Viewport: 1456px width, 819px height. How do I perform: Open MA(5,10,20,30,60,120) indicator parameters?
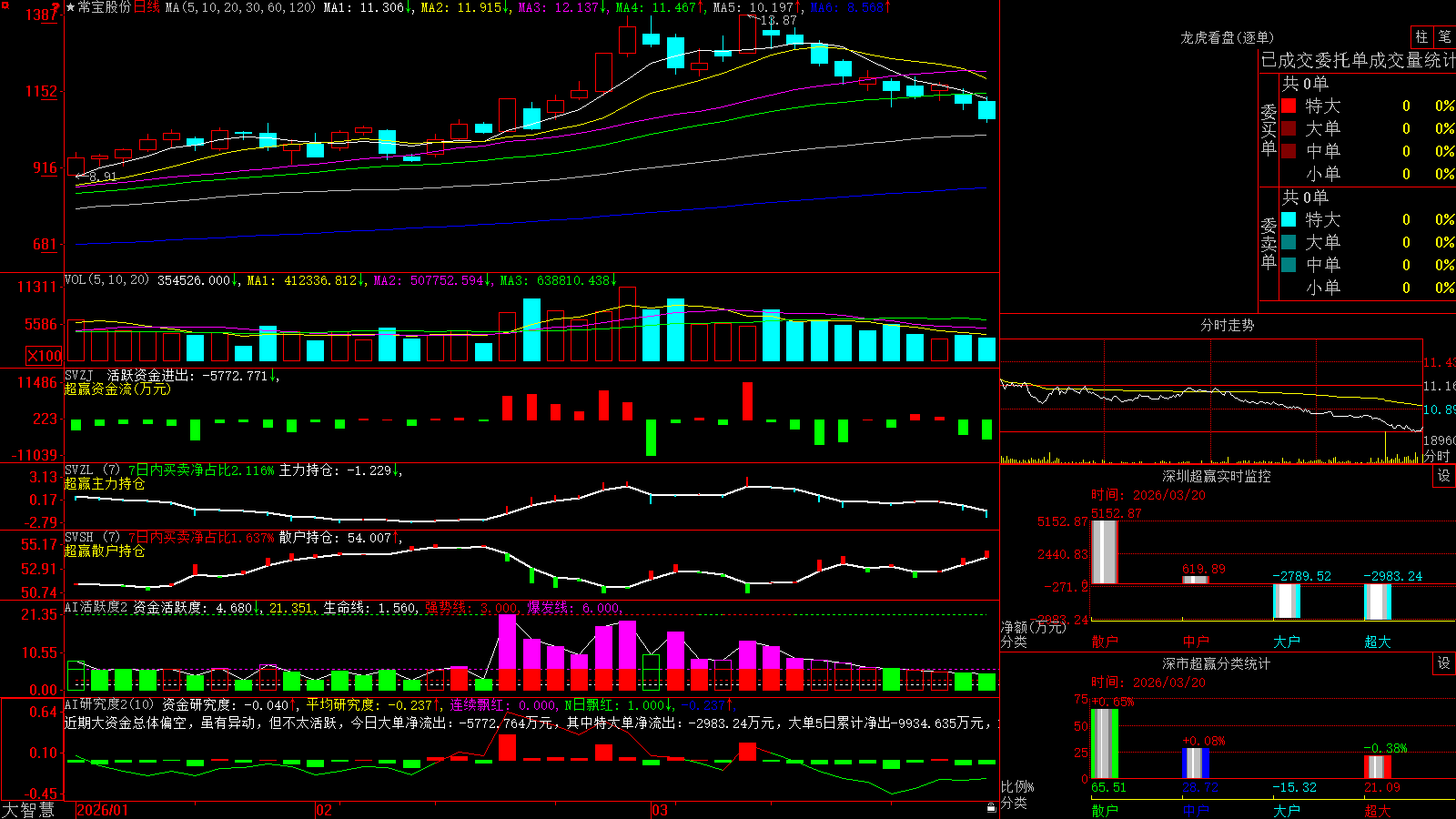(240, 7)
